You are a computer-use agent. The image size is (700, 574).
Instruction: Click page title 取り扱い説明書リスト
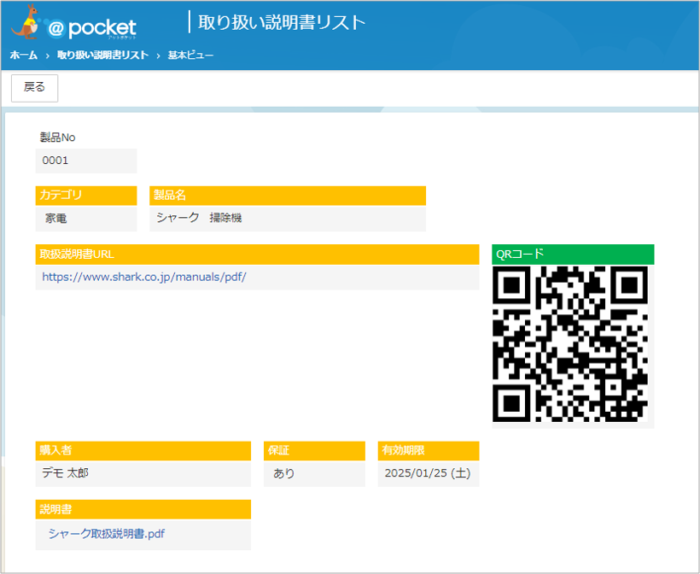click(282, 22)
